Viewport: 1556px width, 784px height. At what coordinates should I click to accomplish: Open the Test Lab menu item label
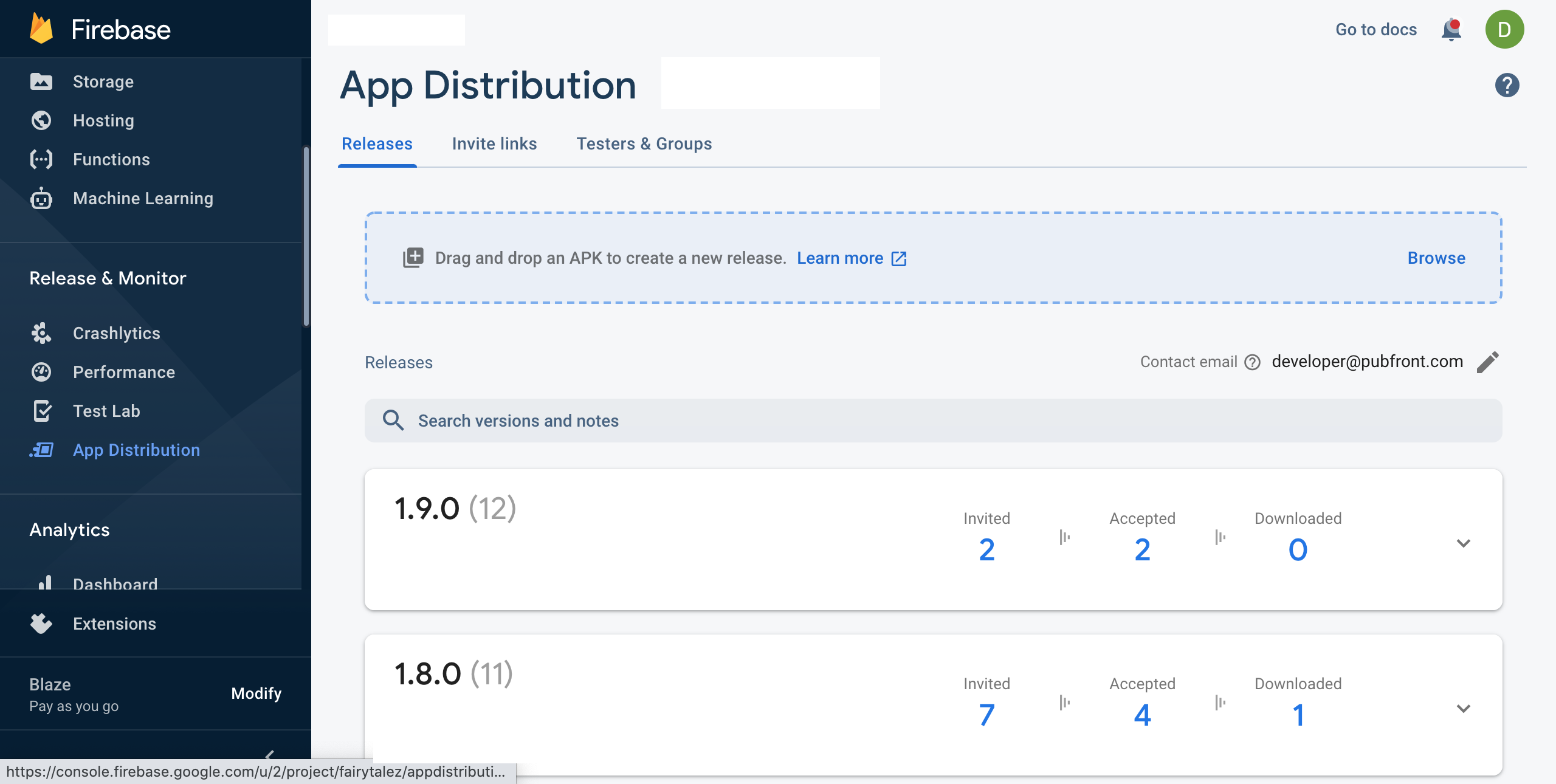[106, 411]
